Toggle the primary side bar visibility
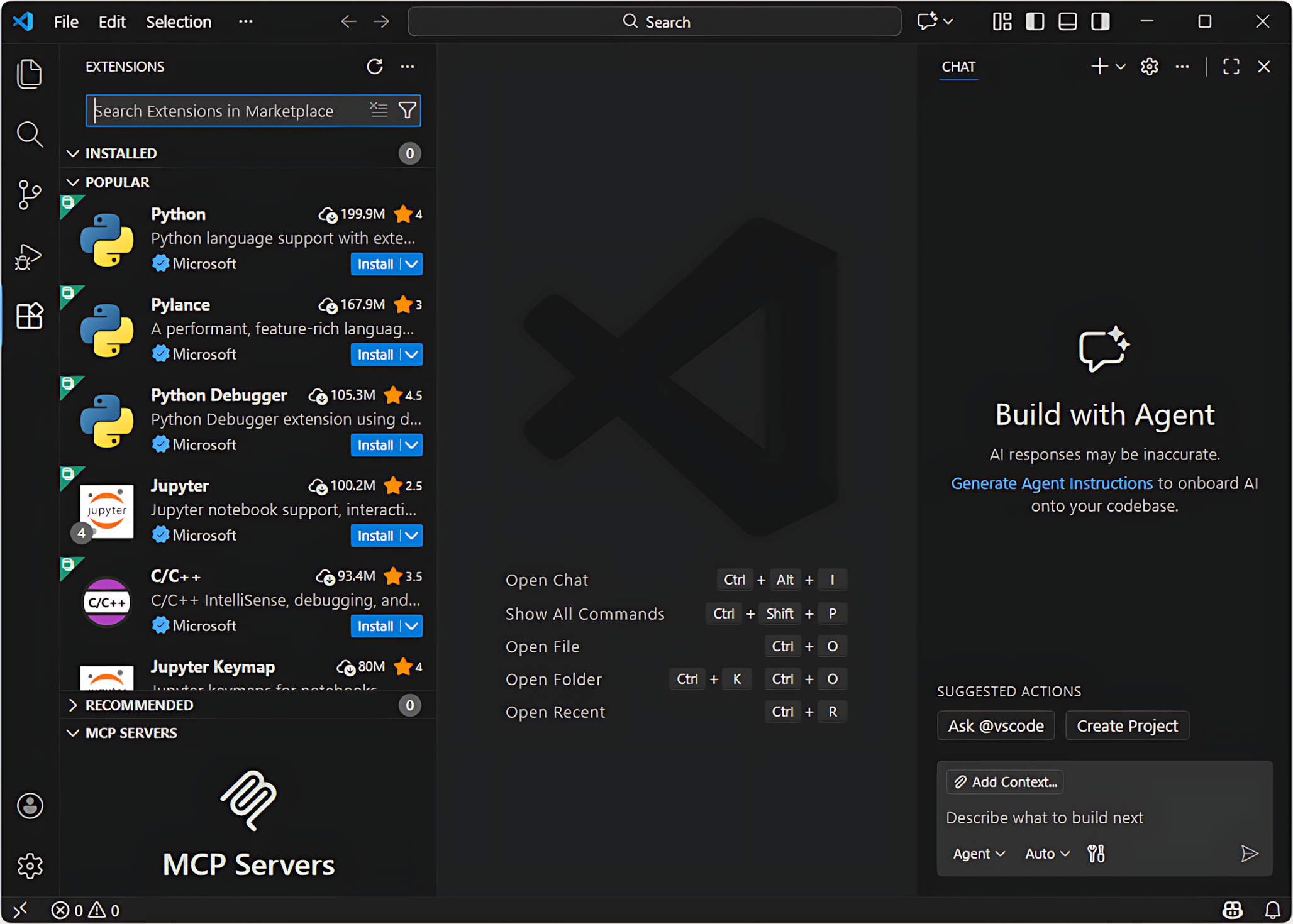This screenshot has width=1293, height=924. click(x=1035, y=22)
